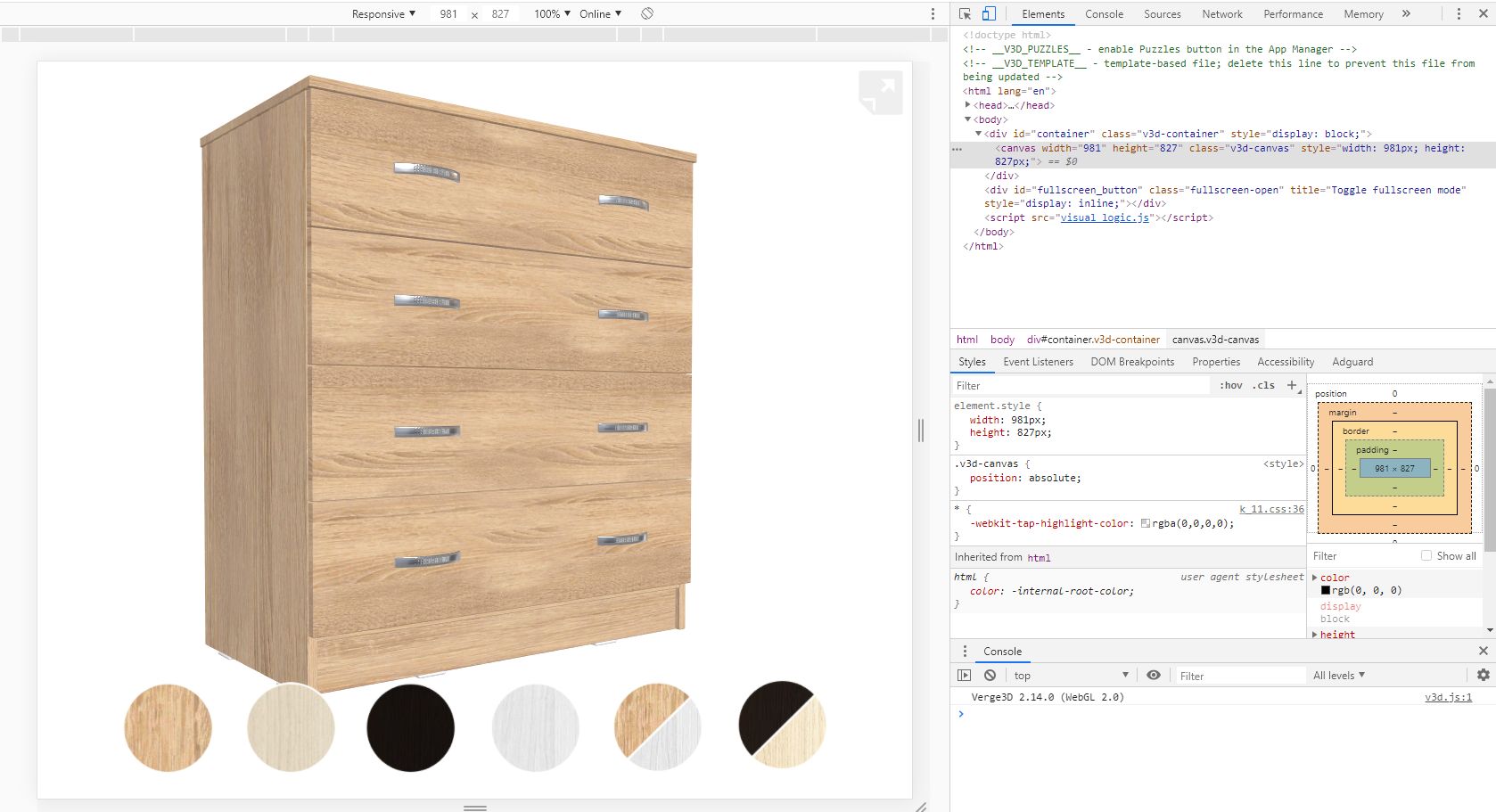Focus the Console Filter input
The image size is (1496, 812).
(x=1240, y=676)
